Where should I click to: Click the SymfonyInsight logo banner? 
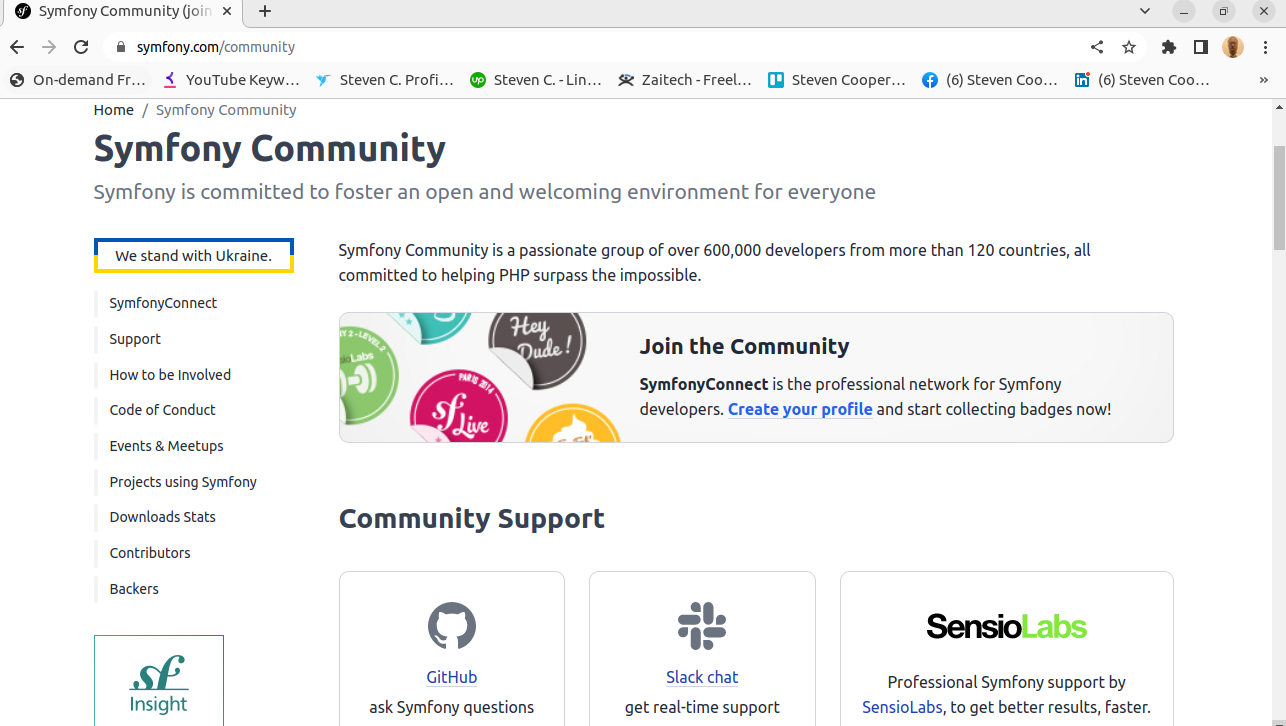159,681
